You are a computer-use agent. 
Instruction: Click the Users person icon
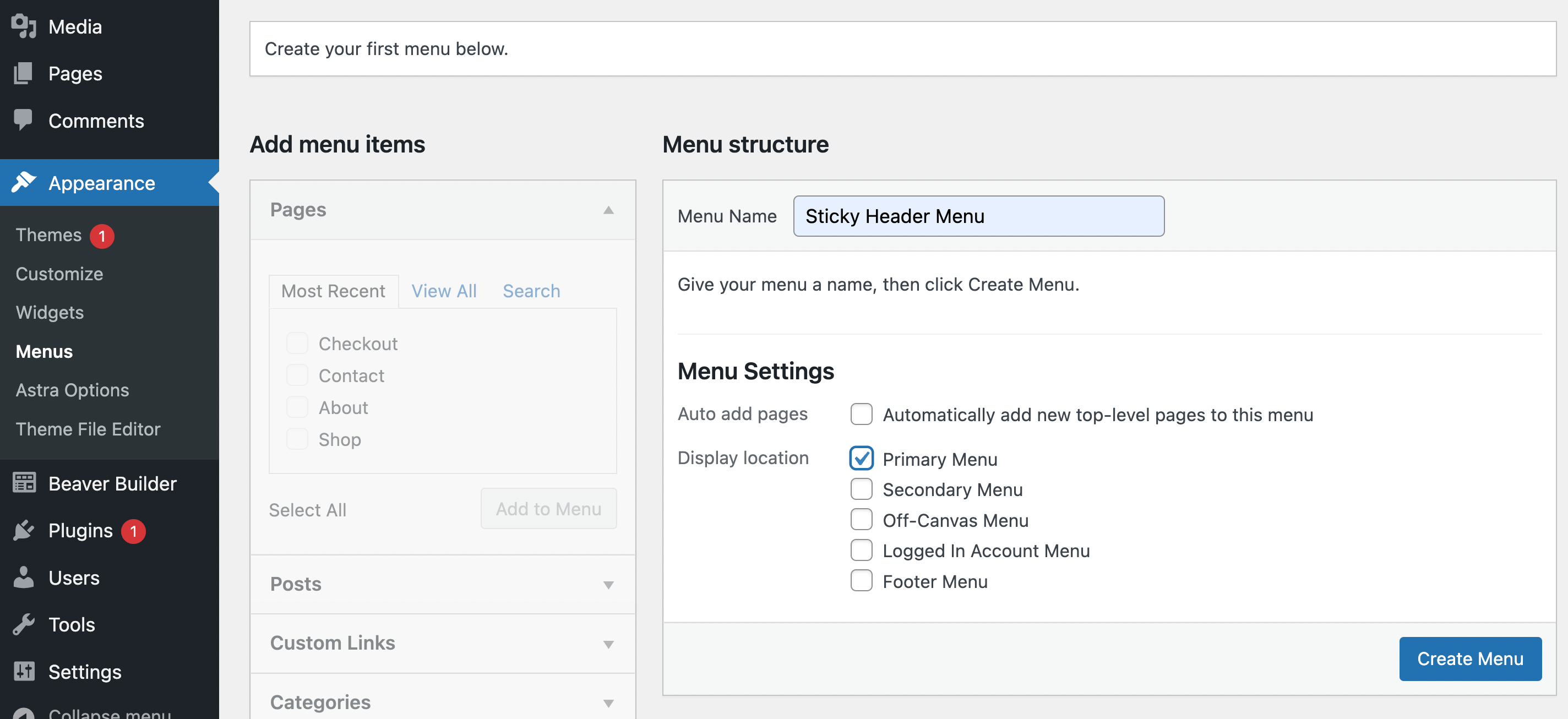pyautogui.click(x=23, y=577)
